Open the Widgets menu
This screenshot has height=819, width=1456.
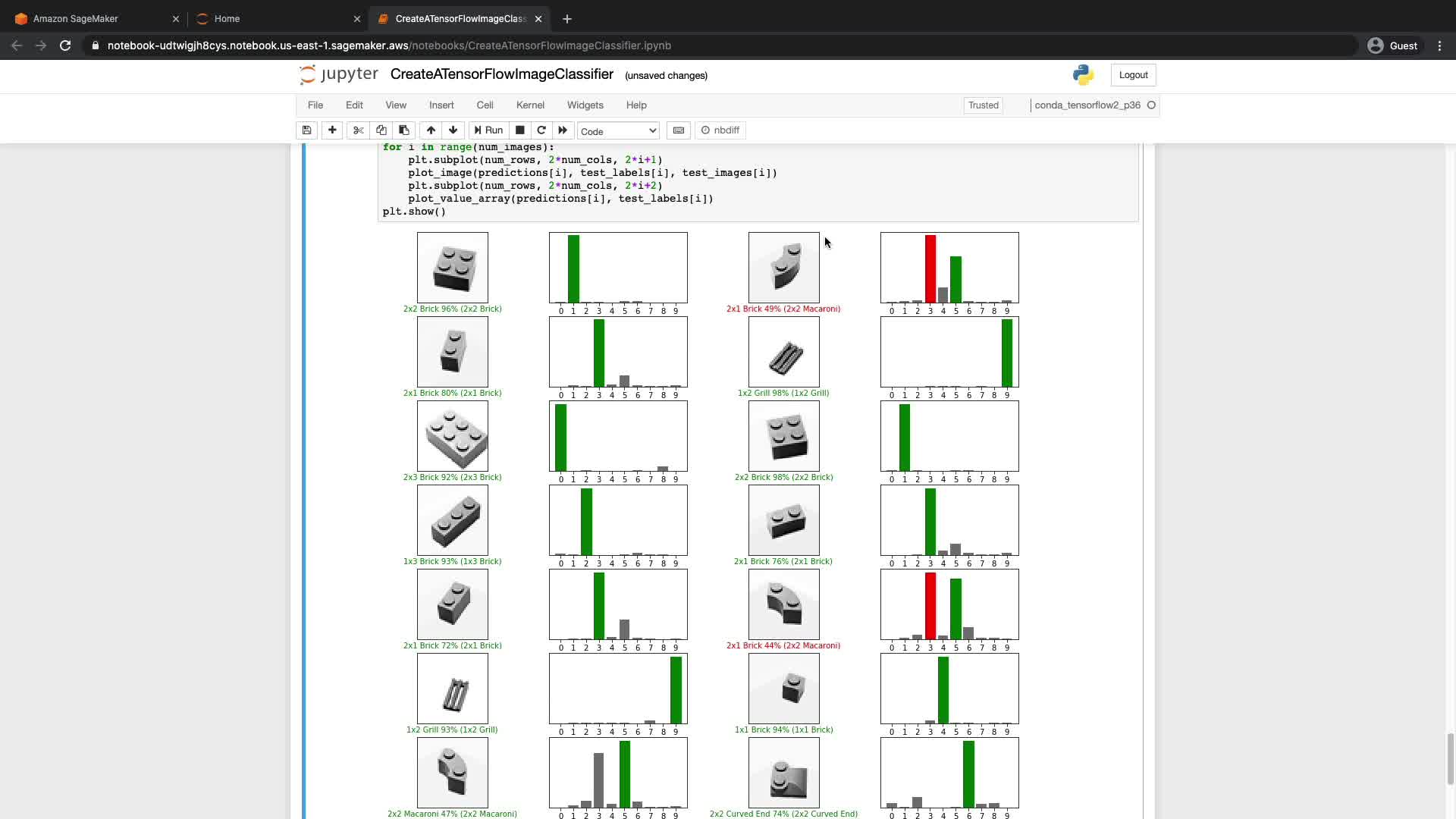[x=585, y=105]
